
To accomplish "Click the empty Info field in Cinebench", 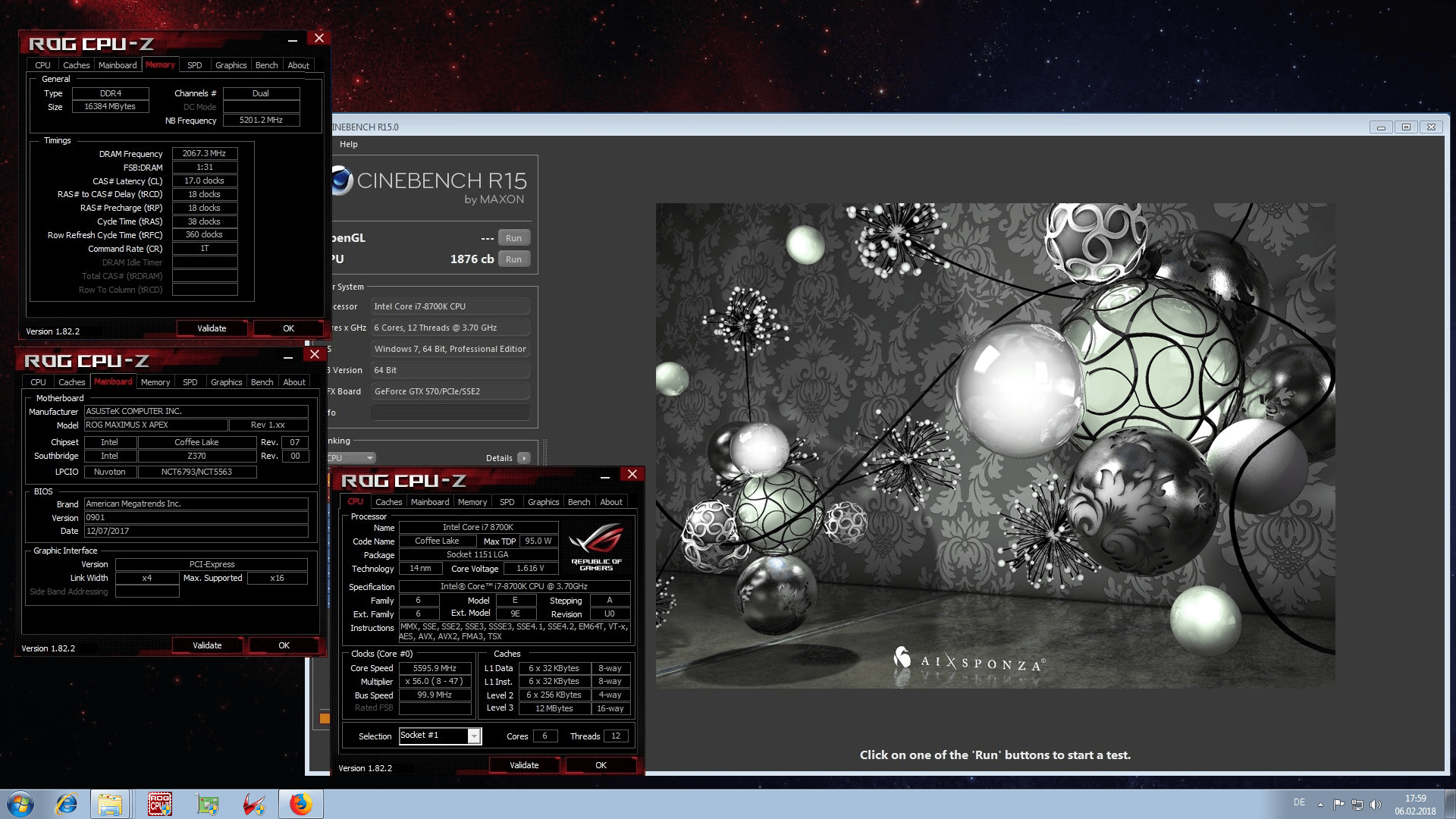I will 450,413.
